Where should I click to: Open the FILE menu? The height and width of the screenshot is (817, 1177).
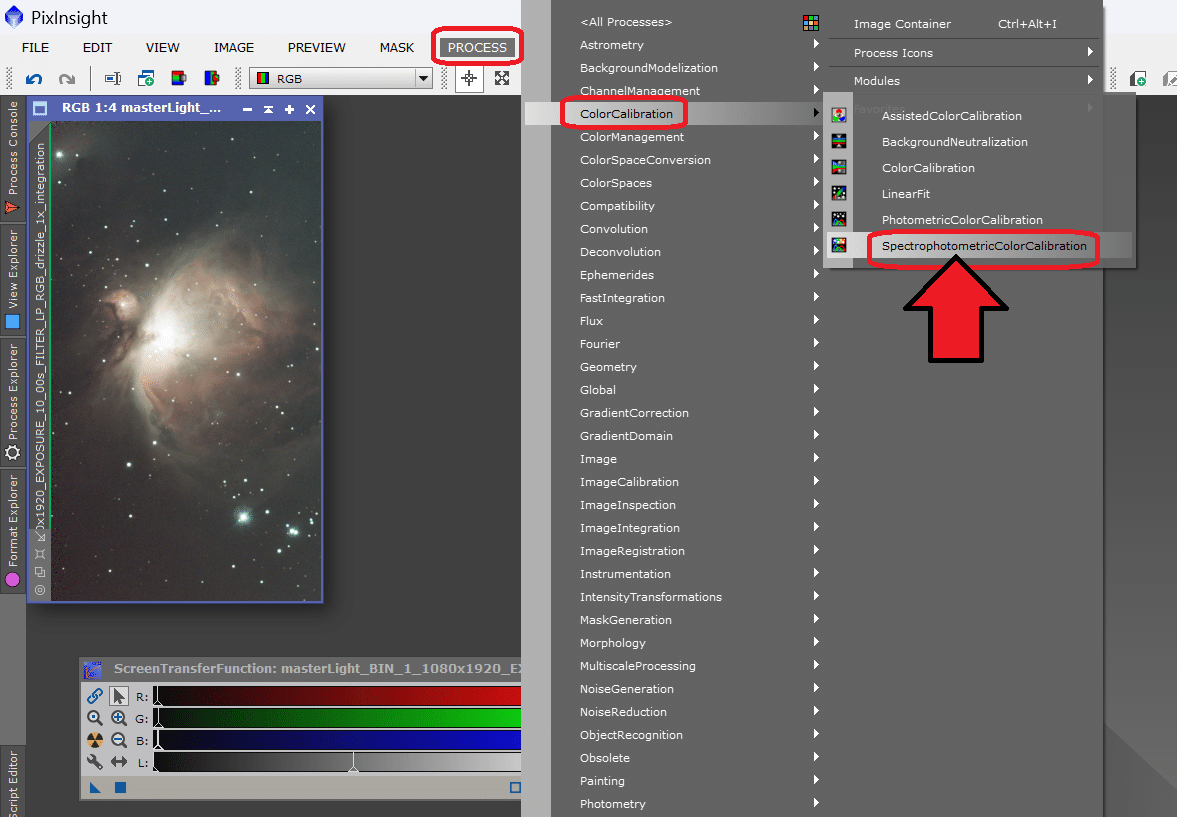[x=35, y=47]
